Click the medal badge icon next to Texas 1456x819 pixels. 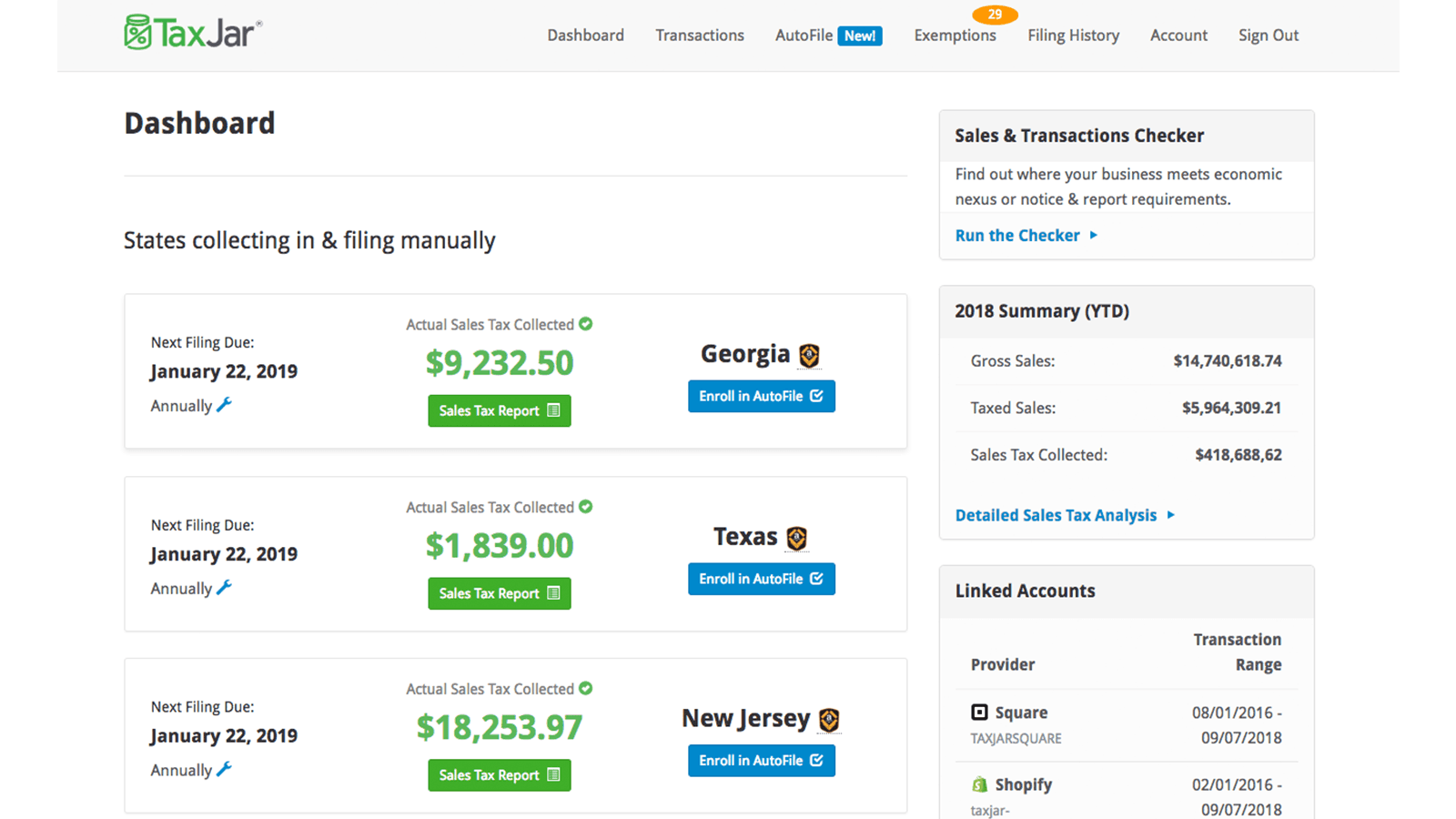tap(796, 539)
